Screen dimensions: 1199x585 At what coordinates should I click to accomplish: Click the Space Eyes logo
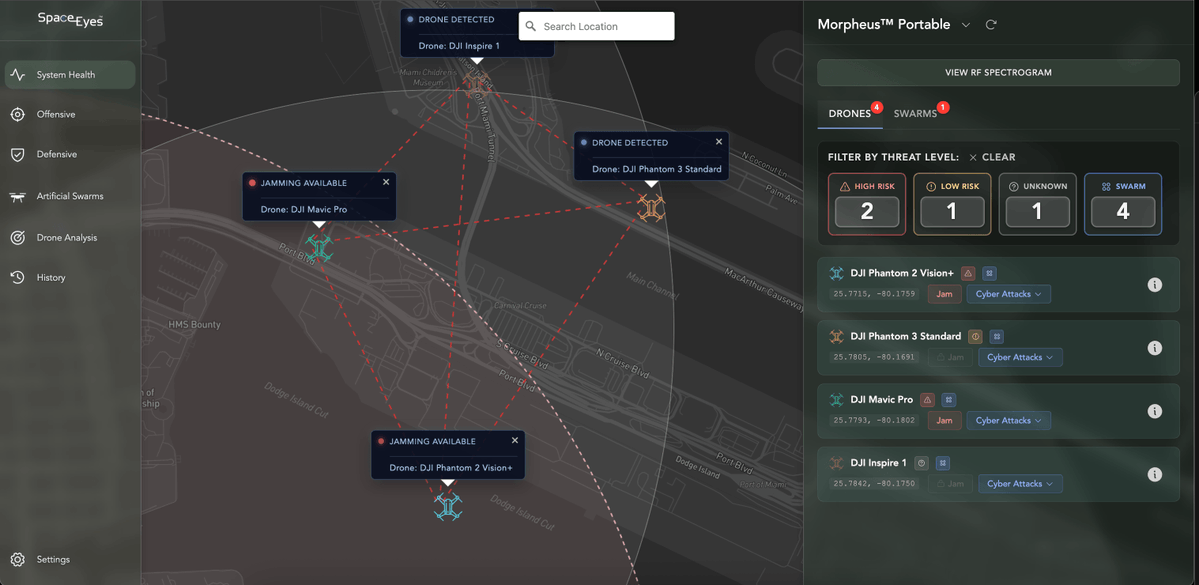coord(70,20)
